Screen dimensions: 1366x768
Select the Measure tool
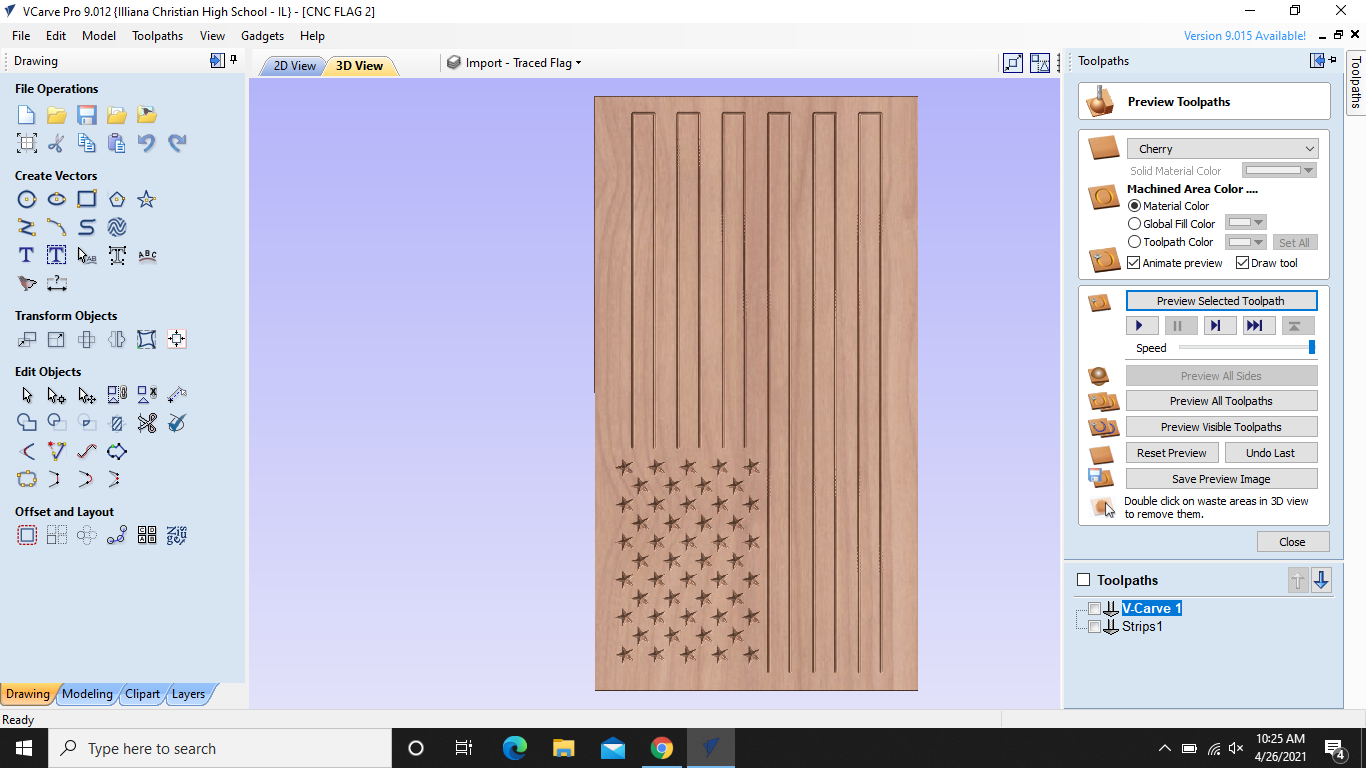pos(57,283)
